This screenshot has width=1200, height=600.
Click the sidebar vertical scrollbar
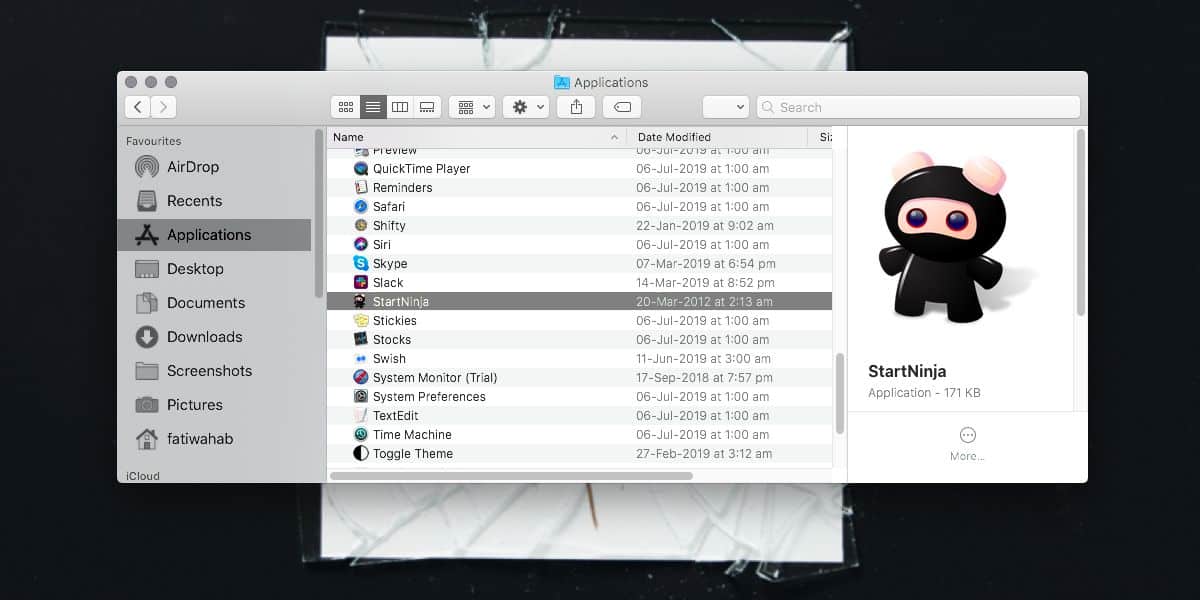click(319, 213)
